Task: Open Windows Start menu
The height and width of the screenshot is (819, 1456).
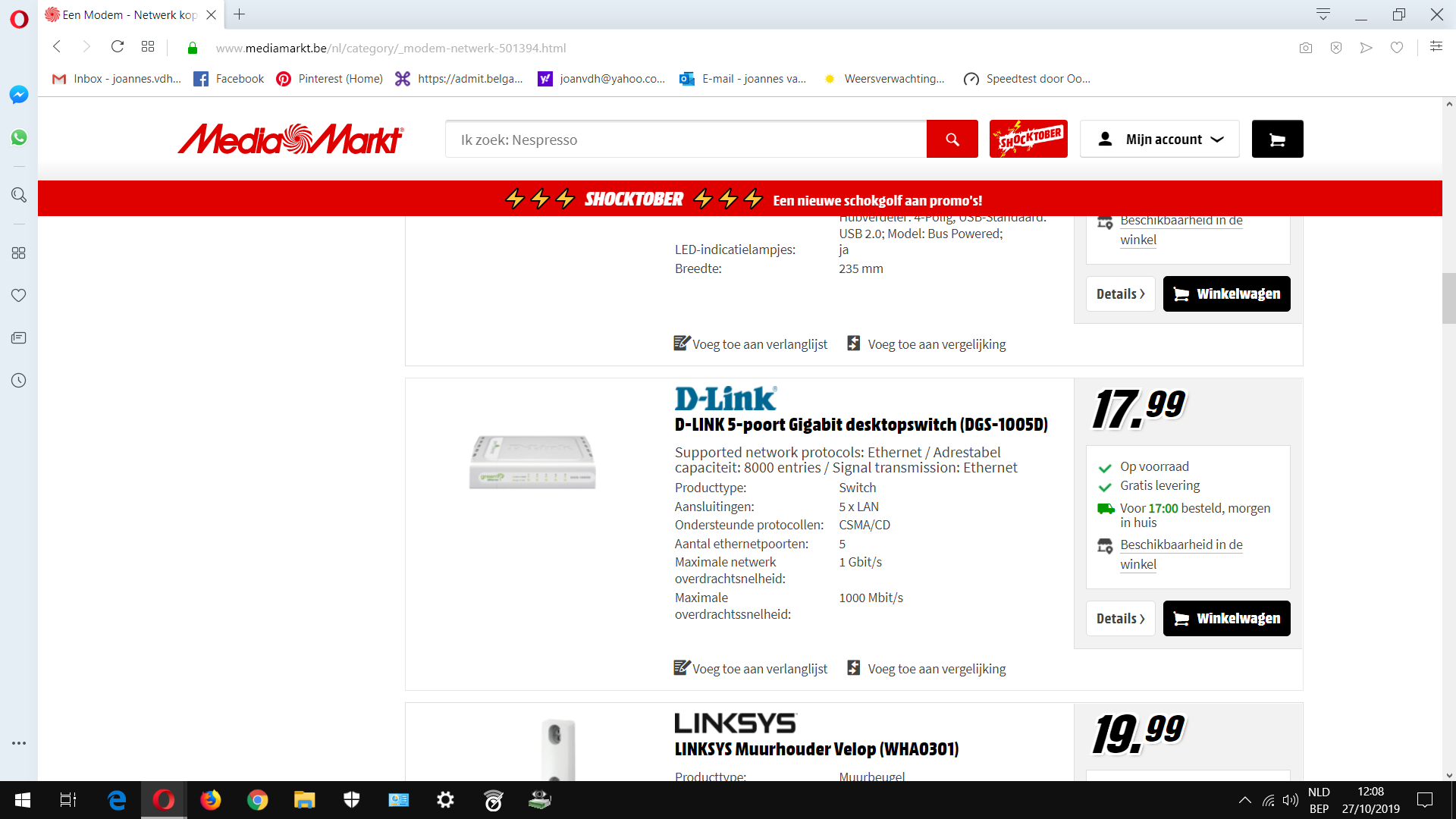Action: coord(23,800)
